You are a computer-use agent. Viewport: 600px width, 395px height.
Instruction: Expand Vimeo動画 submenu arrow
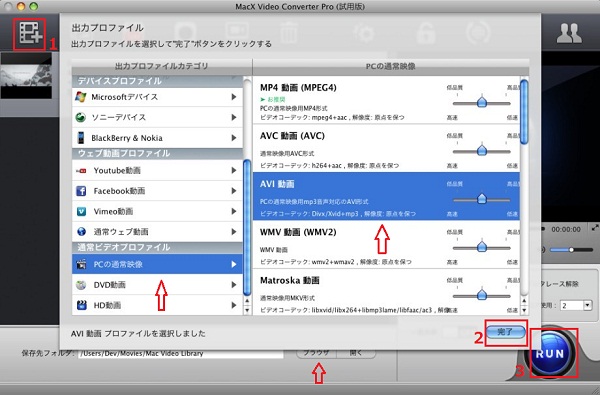tap(234, 211)
